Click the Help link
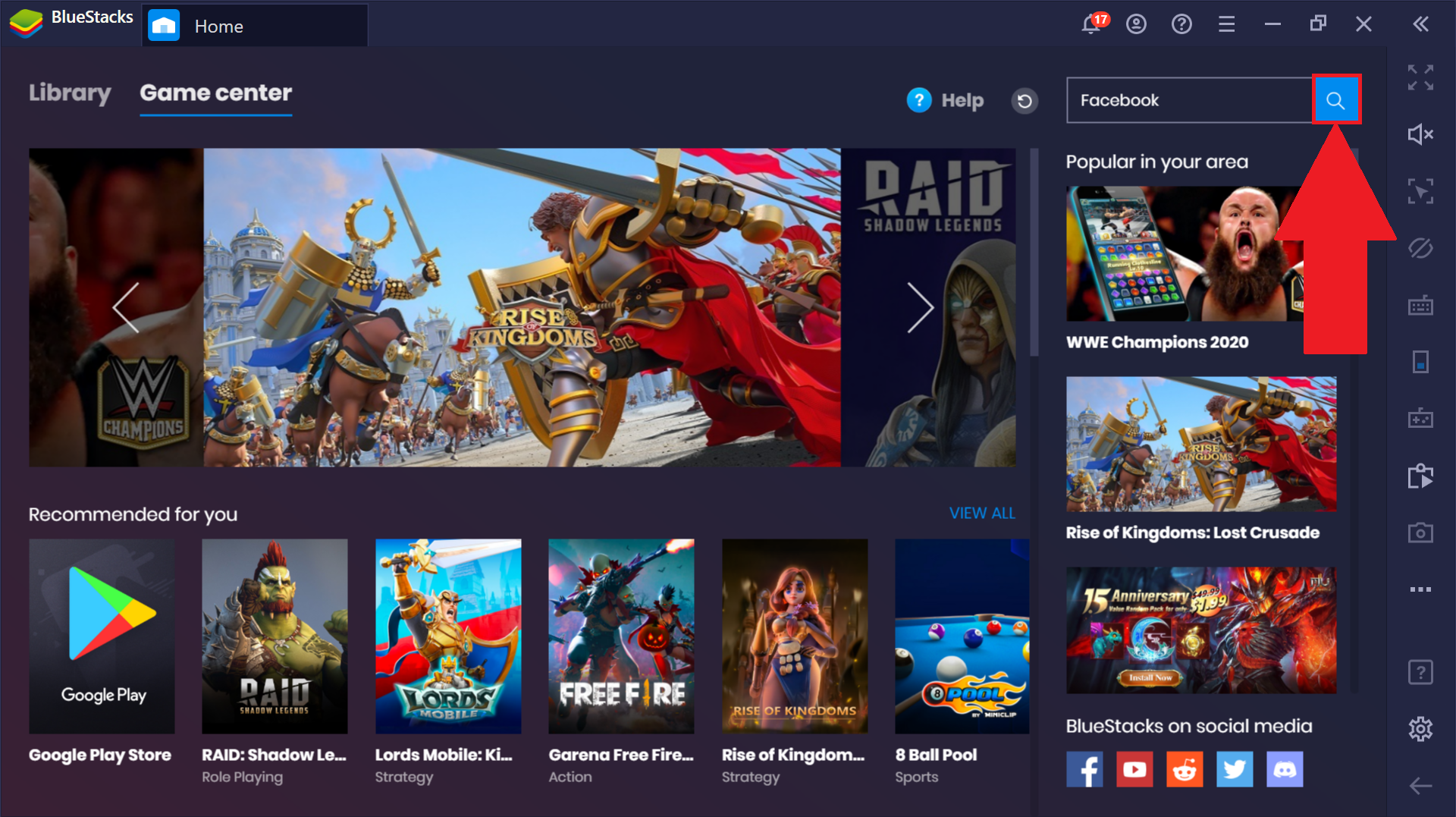 945,100
